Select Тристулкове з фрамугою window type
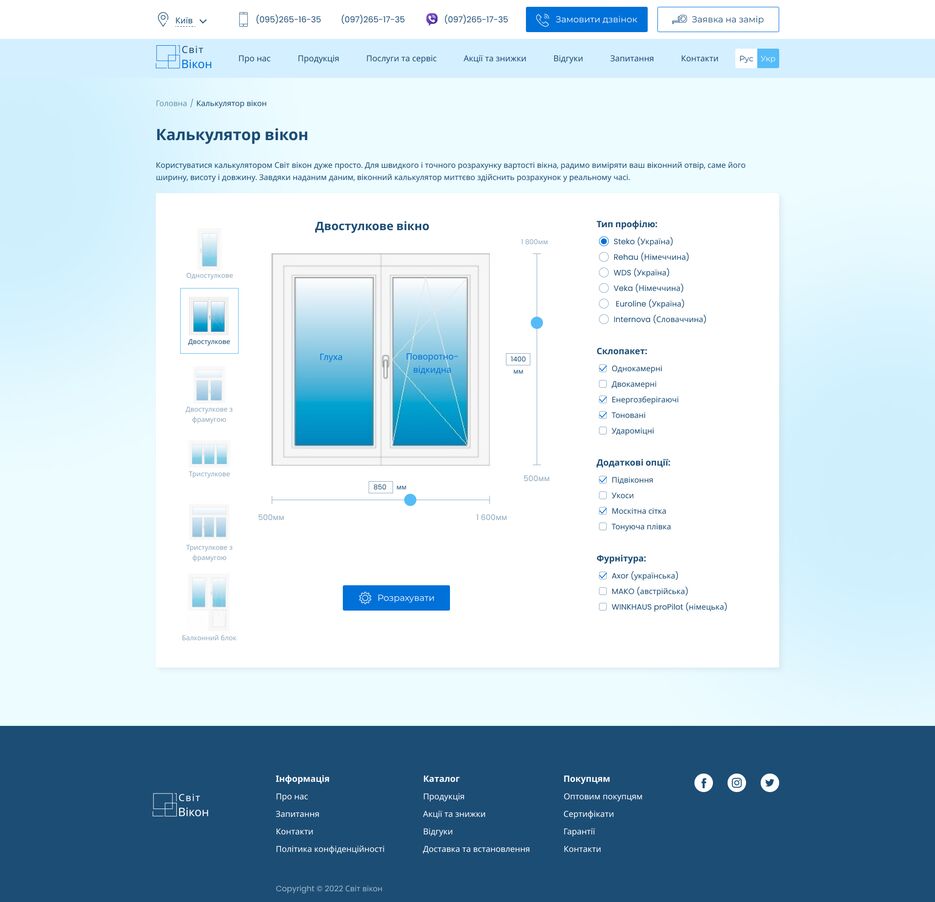The height and width of the screenshot is (902, 935). click(209, 533)
